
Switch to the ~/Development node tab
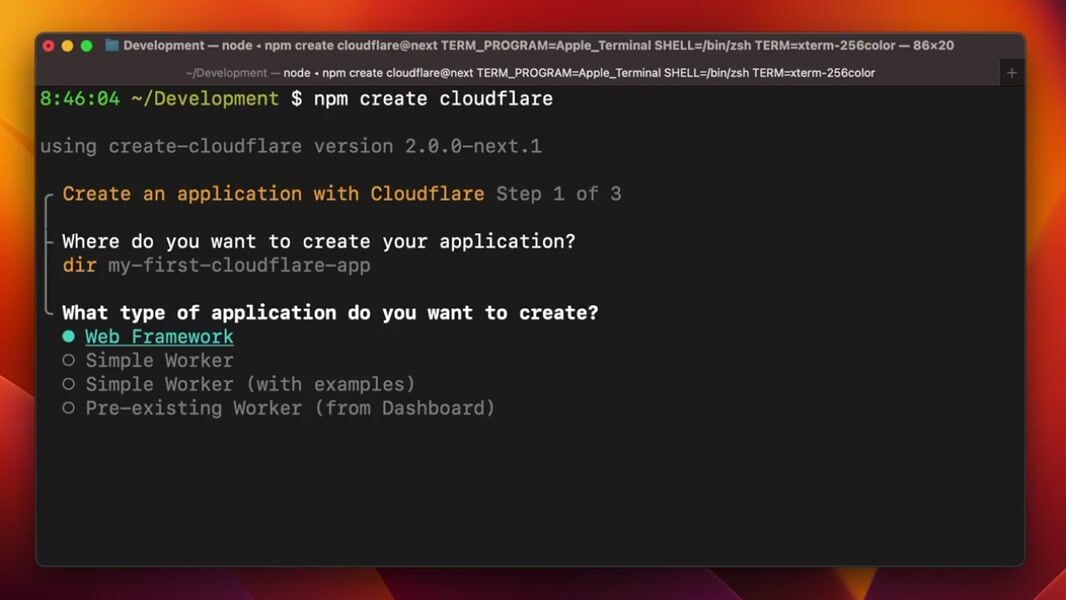[x=530, y=73]
